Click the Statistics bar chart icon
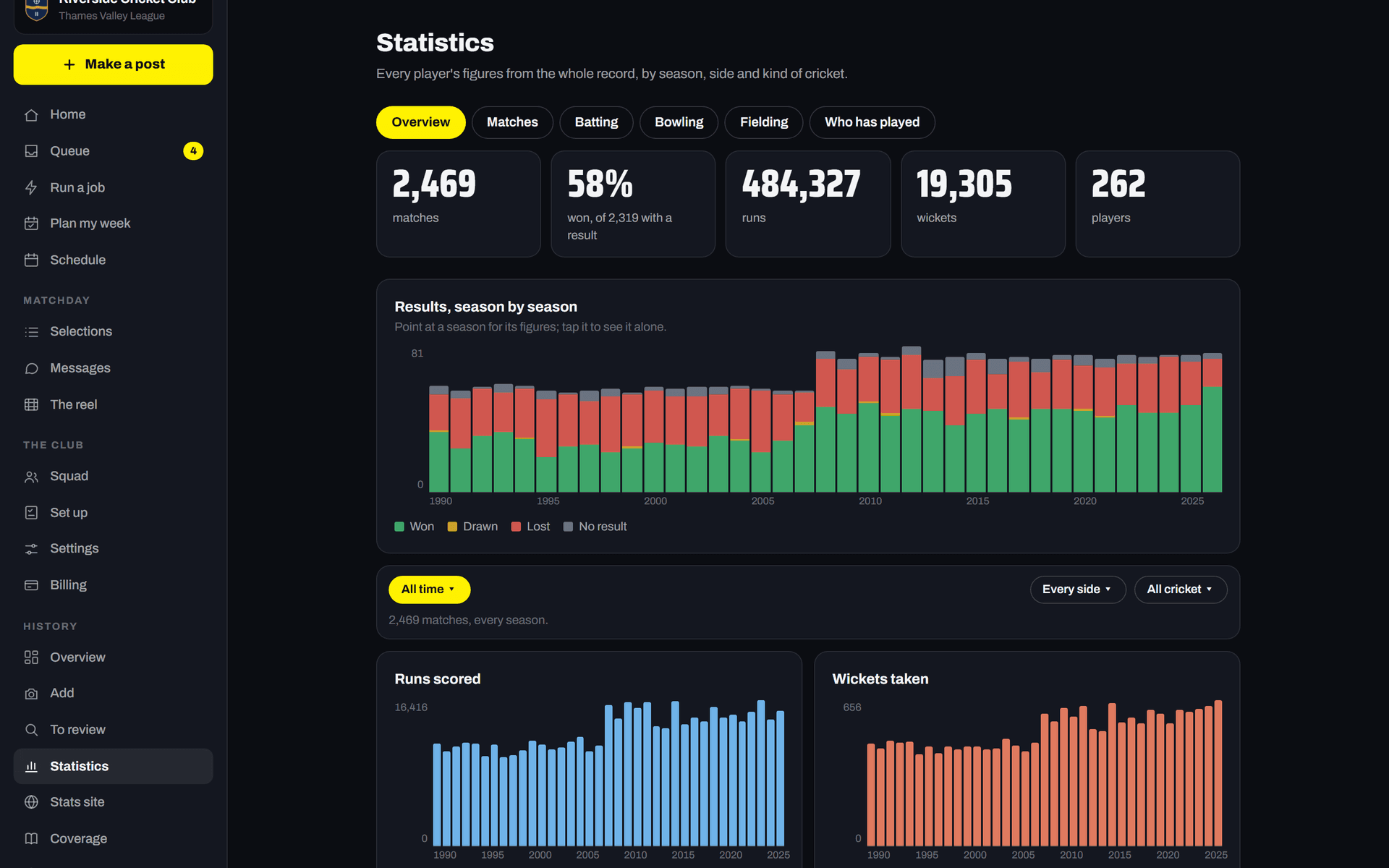 pyautogui.click(x=31, y=766)
